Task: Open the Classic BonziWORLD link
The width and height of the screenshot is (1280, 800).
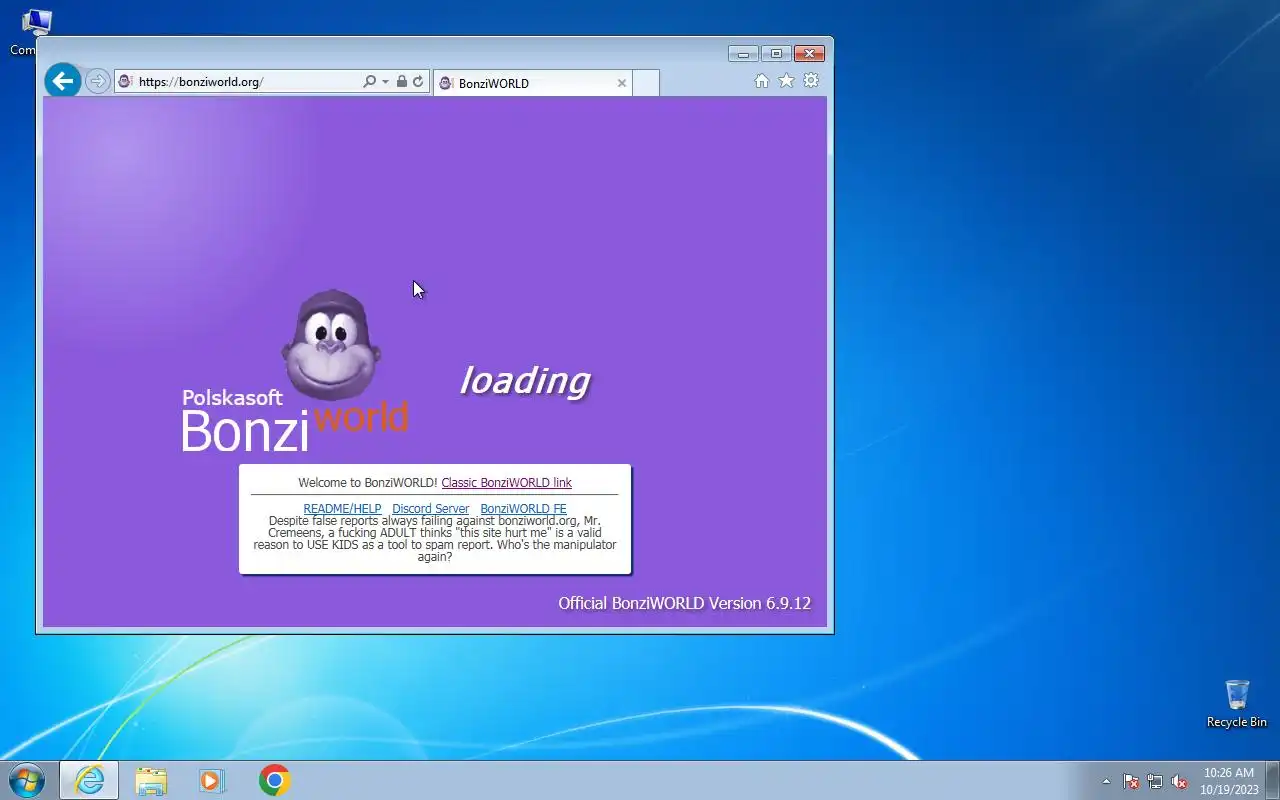Action: [x=506, y=482]
